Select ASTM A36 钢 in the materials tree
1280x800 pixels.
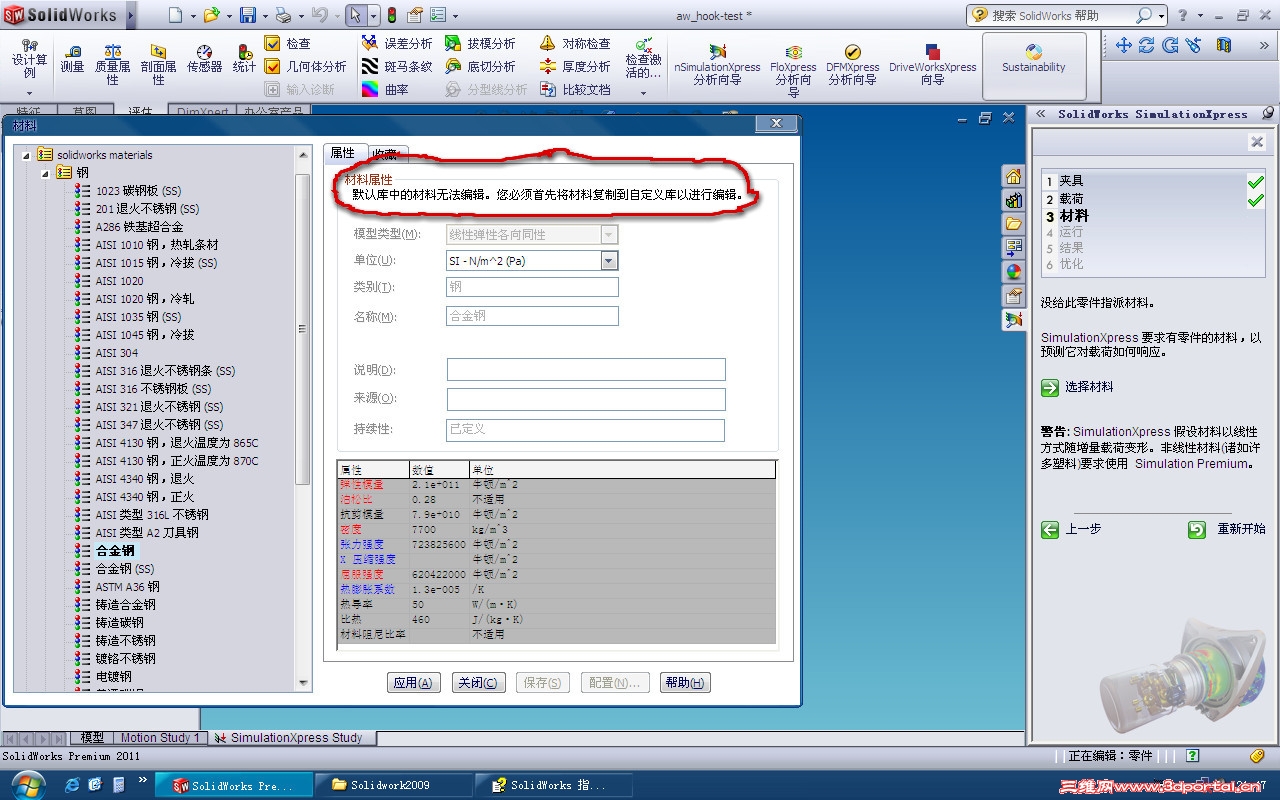coord(127,587)
